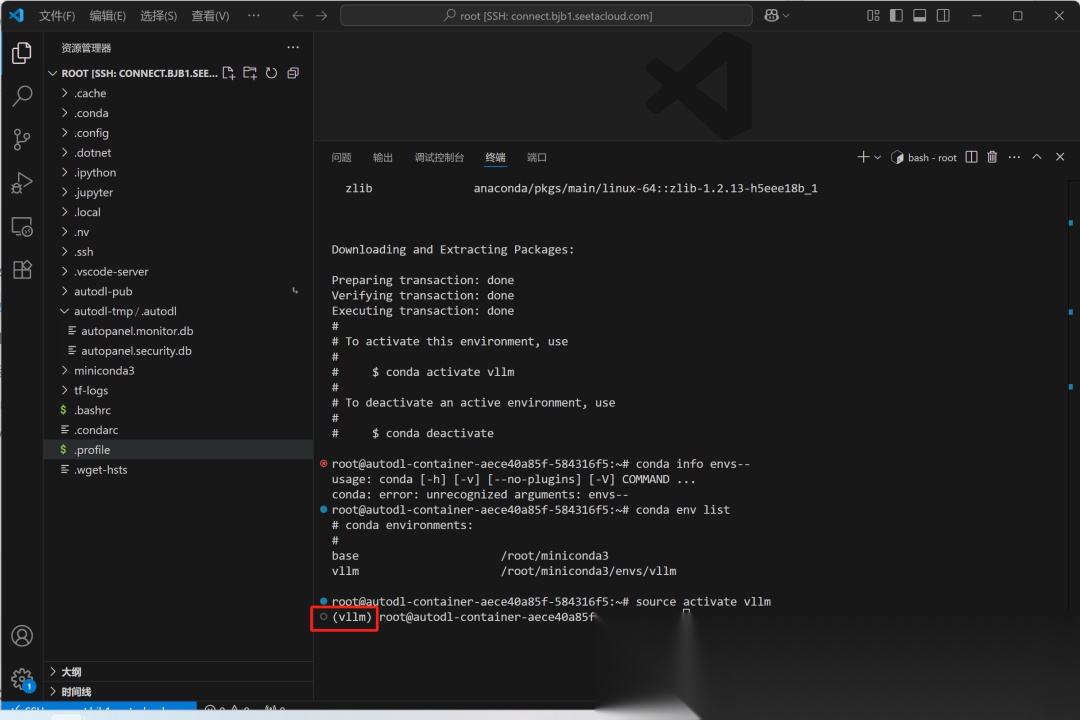Go forward in navigation history

(322, 15)
